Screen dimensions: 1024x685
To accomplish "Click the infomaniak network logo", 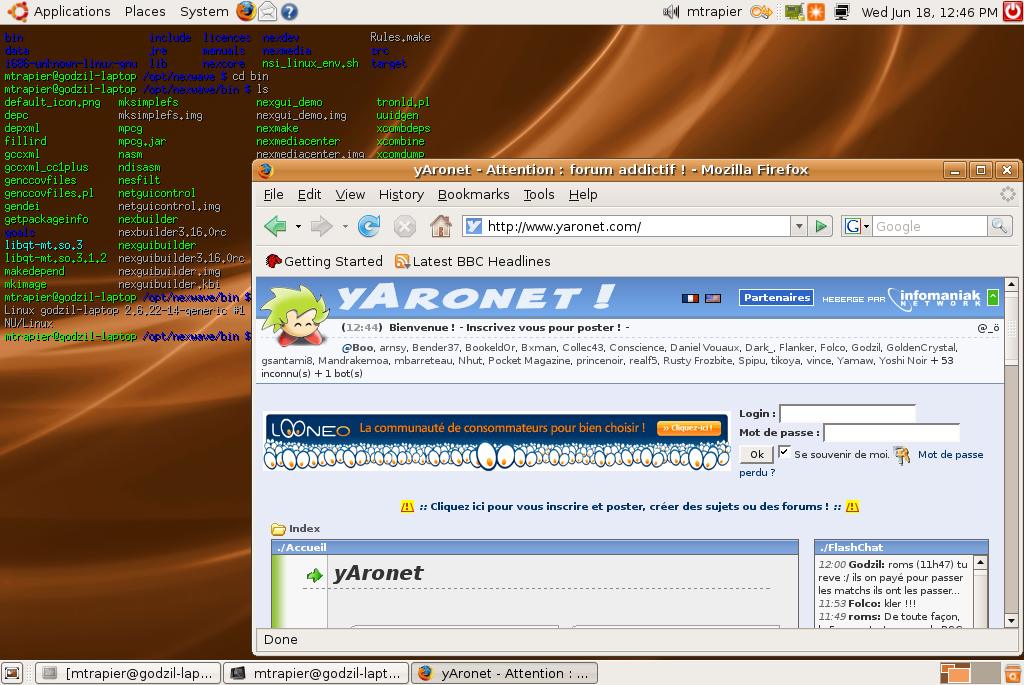I will (934, 298).
